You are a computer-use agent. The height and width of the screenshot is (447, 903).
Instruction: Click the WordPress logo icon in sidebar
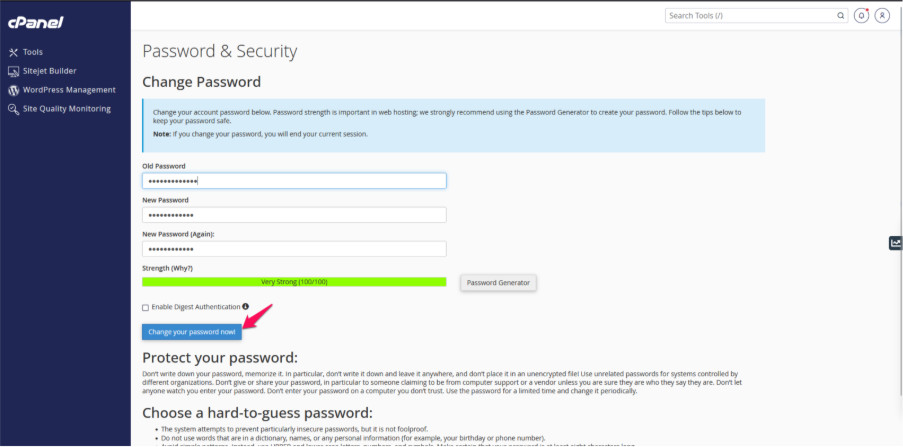[x=13, y=90]
